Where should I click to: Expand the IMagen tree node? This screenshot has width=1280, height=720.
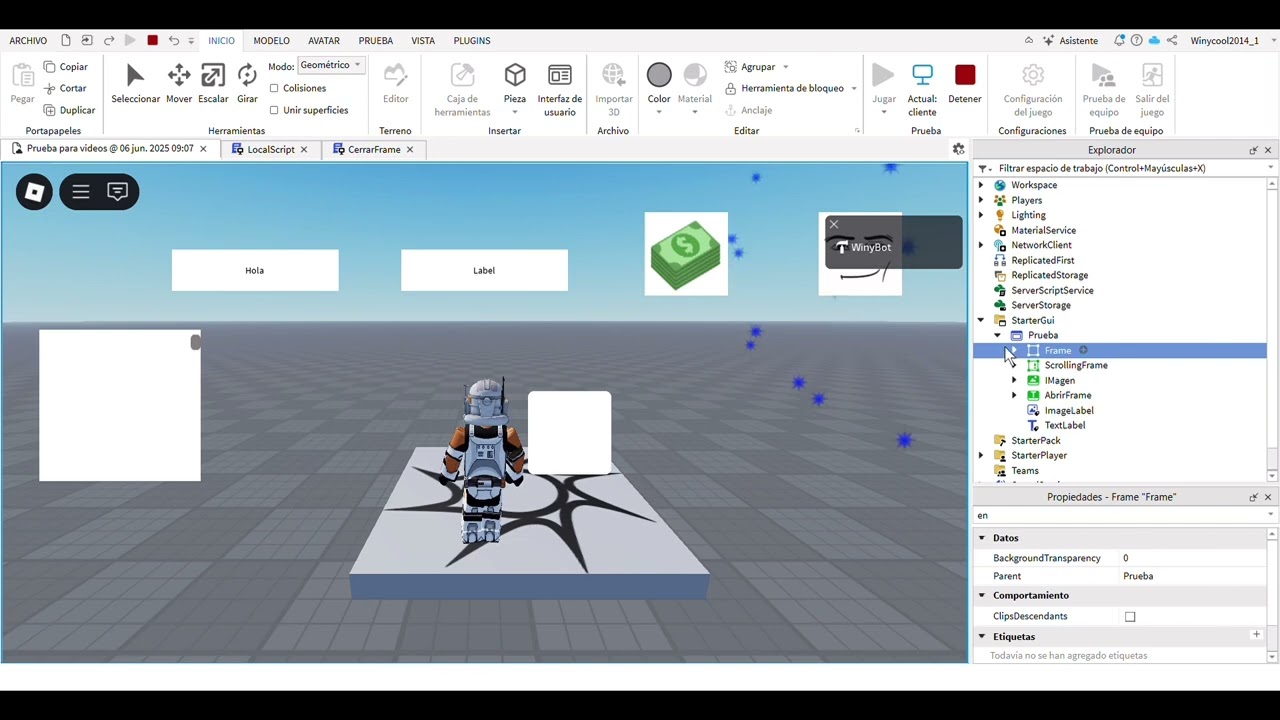[1014, 380]
